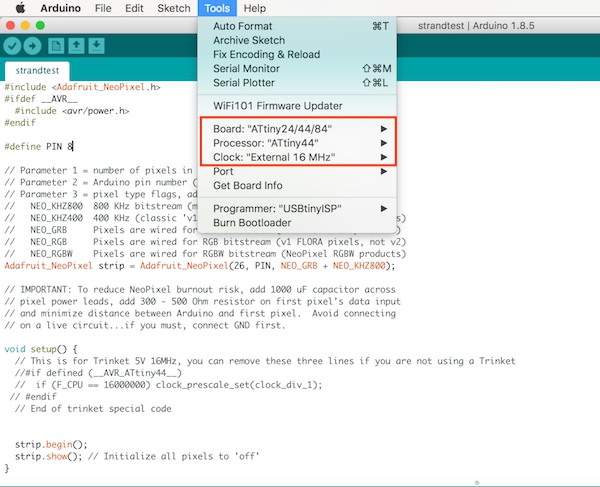Click the green zoom window button
The width and height of the screenshot is (600, 487).
click(x=40, y=26)
